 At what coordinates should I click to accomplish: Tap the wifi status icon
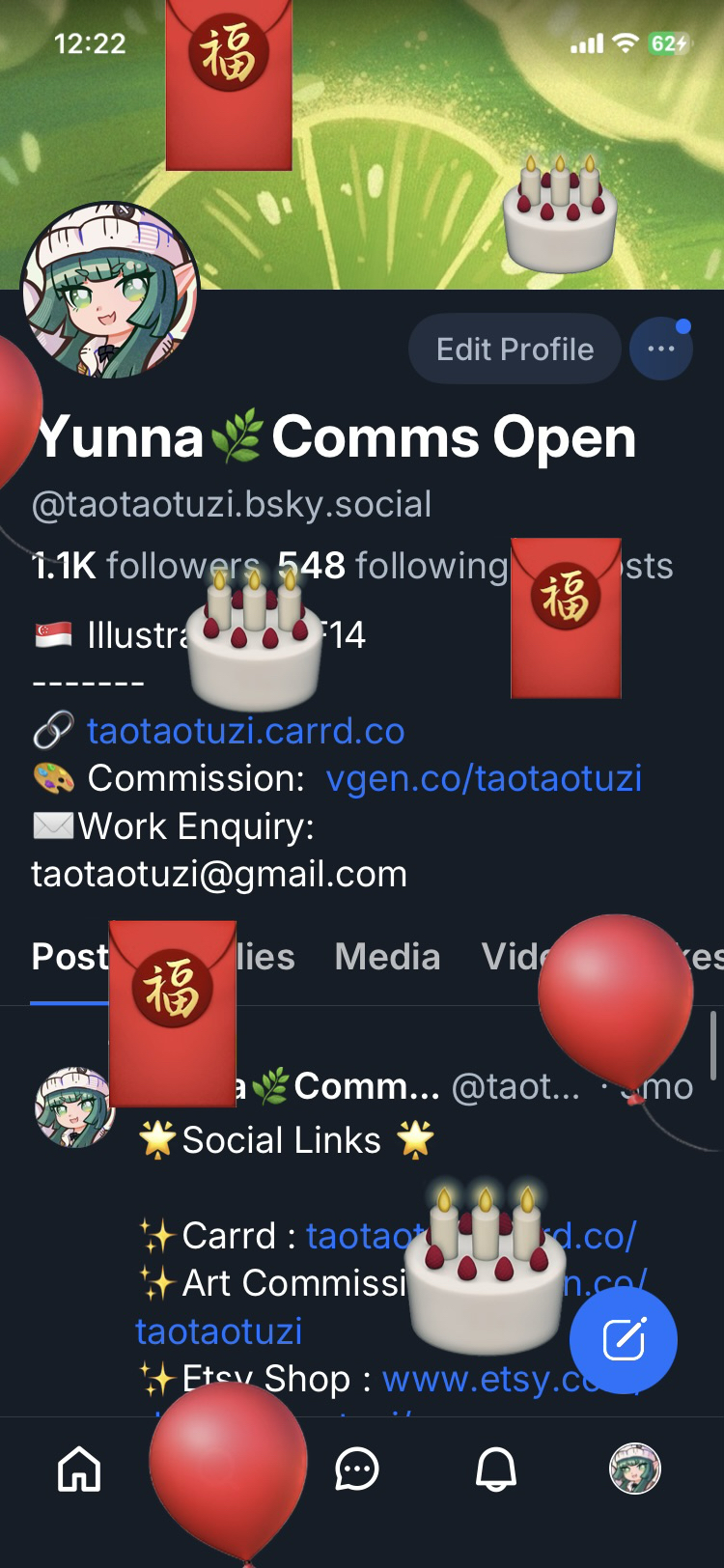point(627,43)
